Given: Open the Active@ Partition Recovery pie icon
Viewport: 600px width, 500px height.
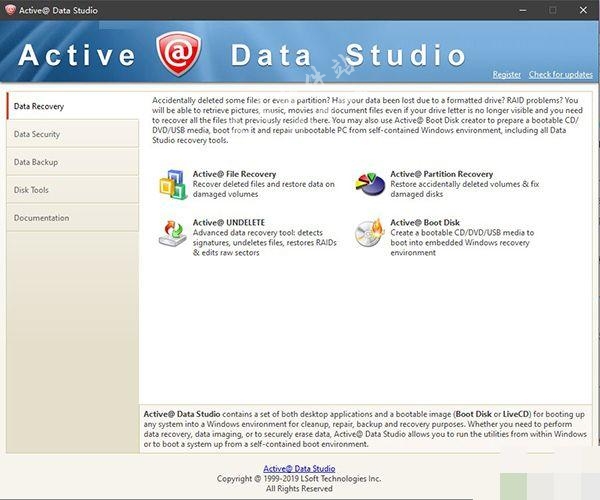Looking at the screenshot, I should [x=370, y=184].
